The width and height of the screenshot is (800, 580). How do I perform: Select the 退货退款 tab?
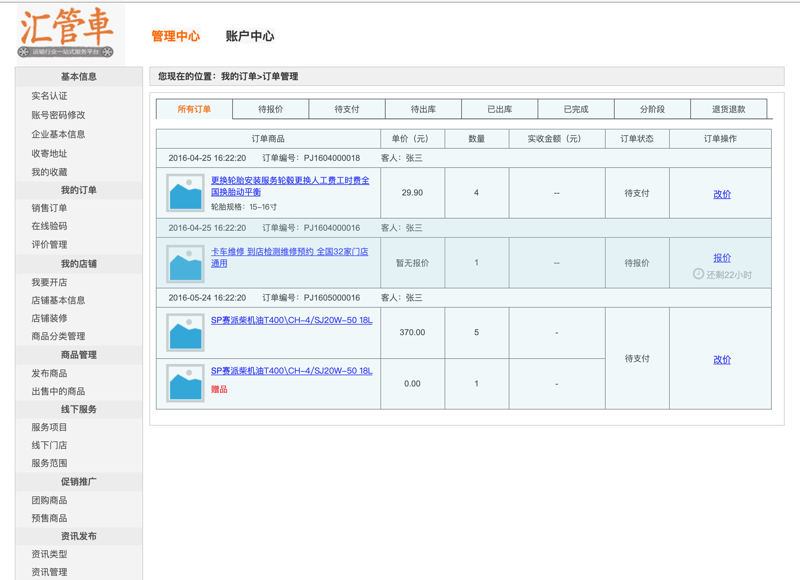point(729,109)
